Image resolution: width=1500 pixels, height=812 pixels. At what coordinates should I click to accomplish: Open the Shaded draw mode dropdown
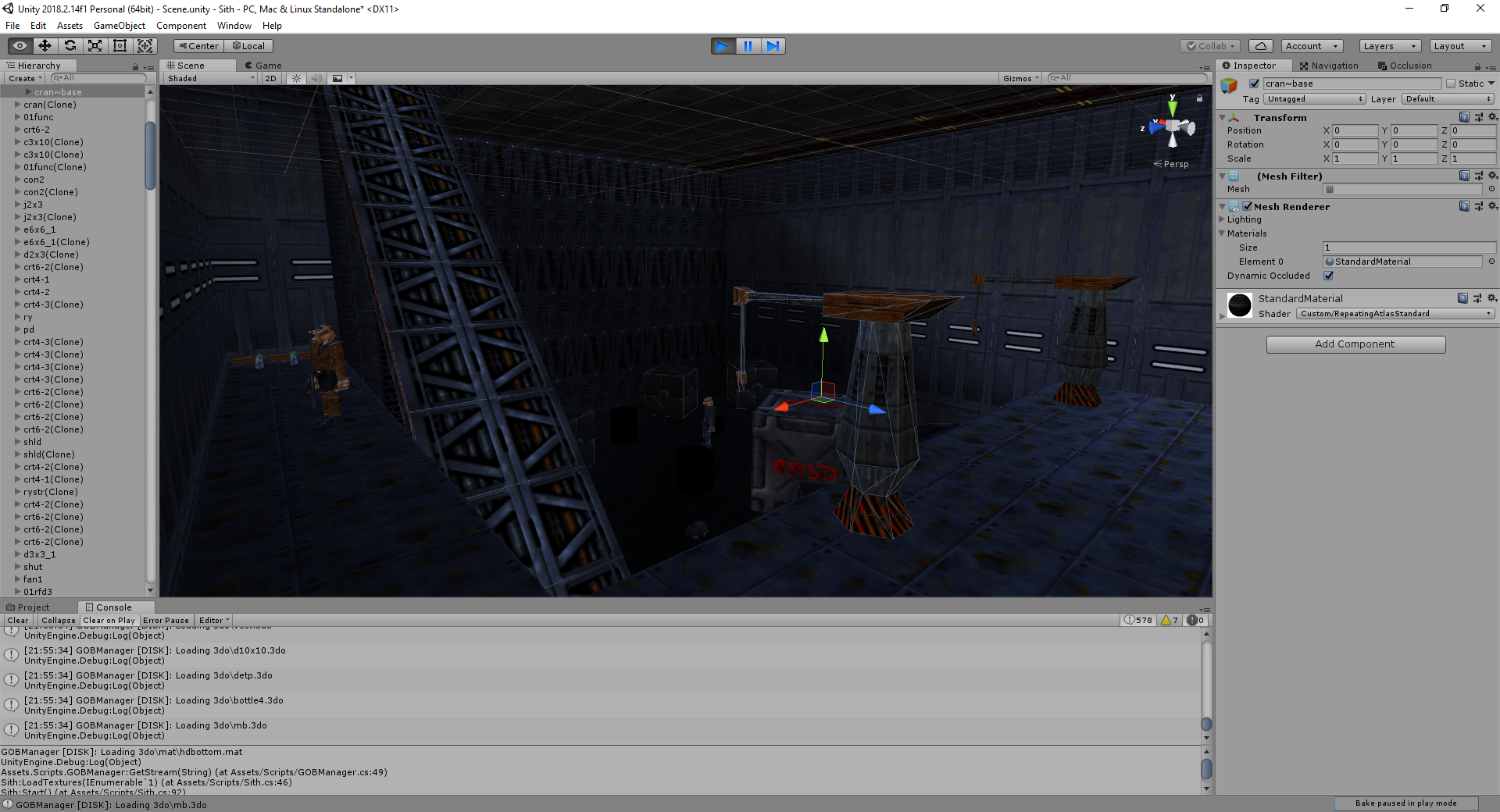(x=211, y=78)
